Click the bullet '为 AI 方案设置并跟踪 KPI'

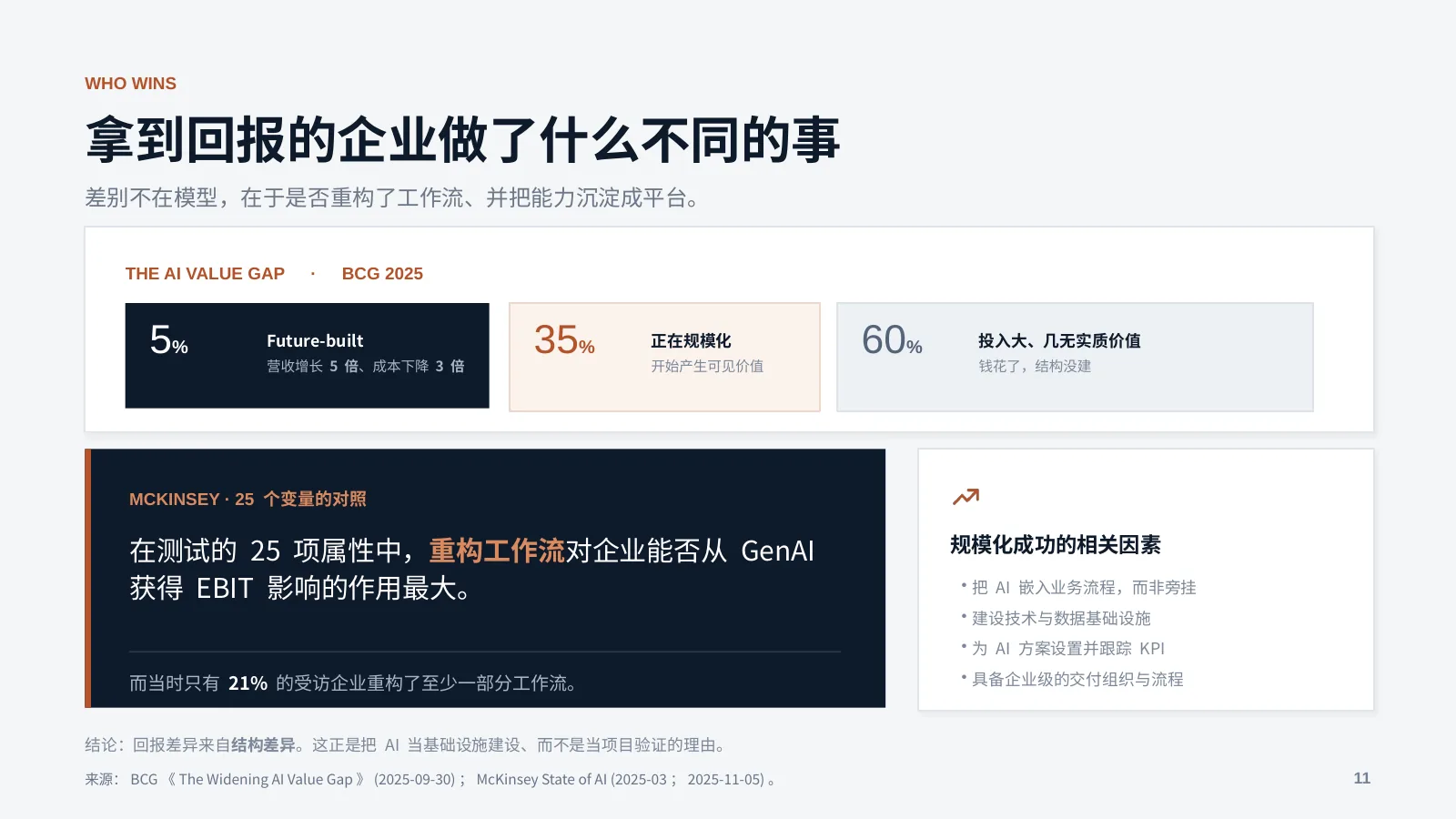(1068, 649)
